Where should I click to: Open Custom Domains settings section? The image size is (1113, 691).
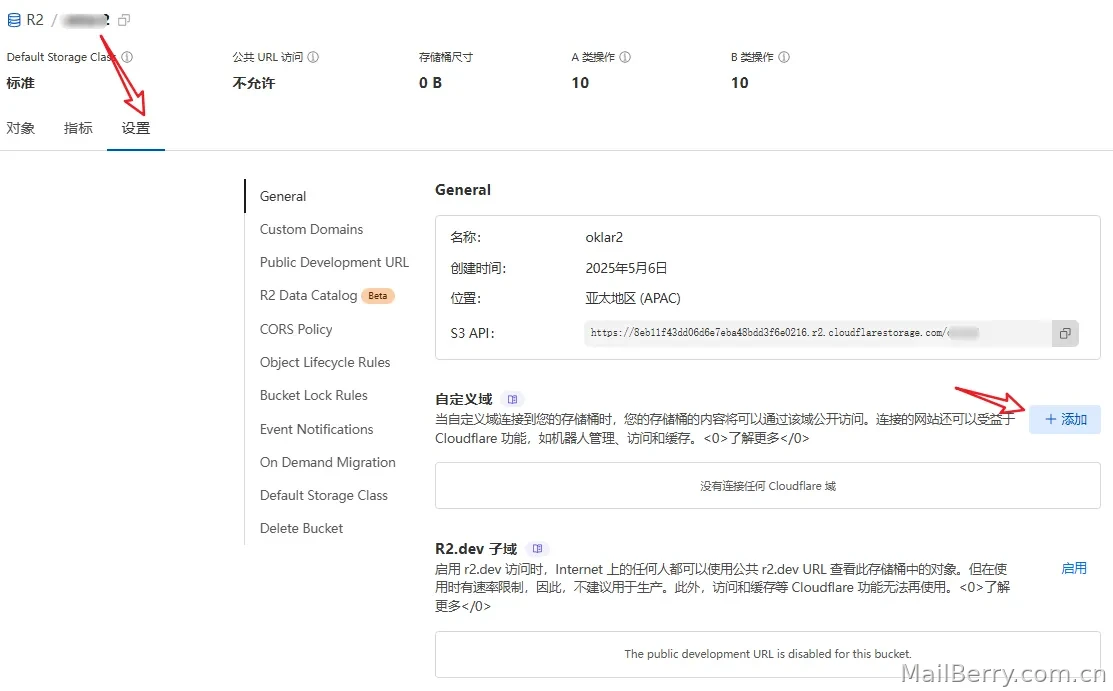pos(311,229)
